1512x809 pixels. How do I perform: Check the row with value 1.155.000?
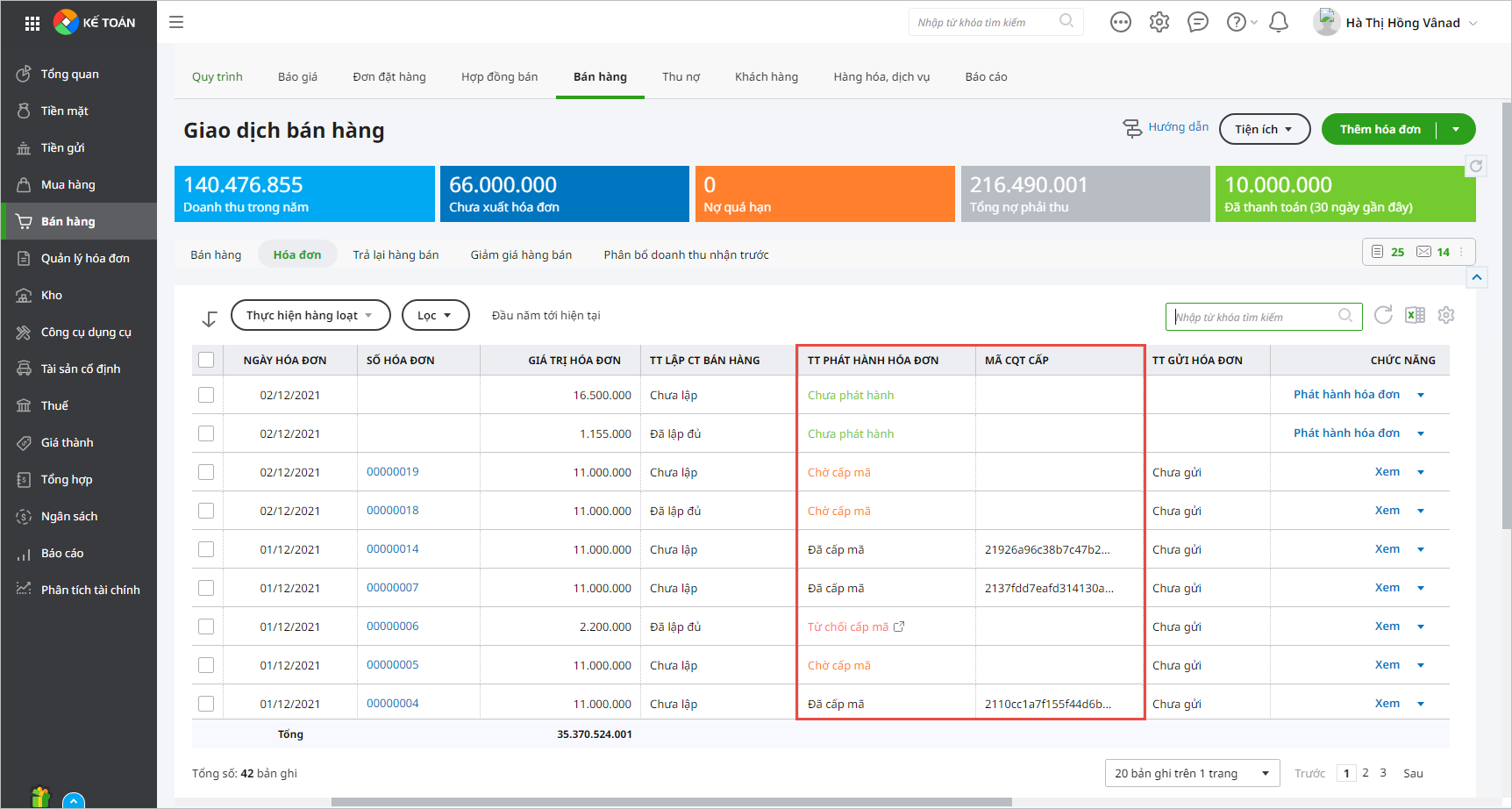(206, 433)
